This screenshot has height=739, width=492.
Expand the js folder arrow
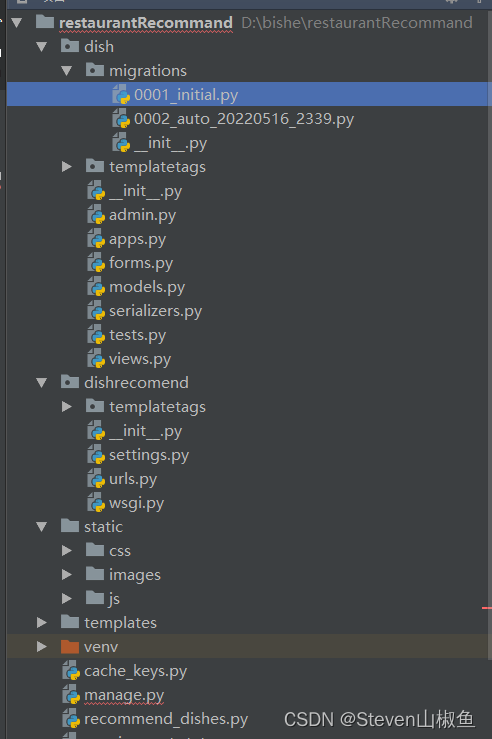[x=67, y=598]
